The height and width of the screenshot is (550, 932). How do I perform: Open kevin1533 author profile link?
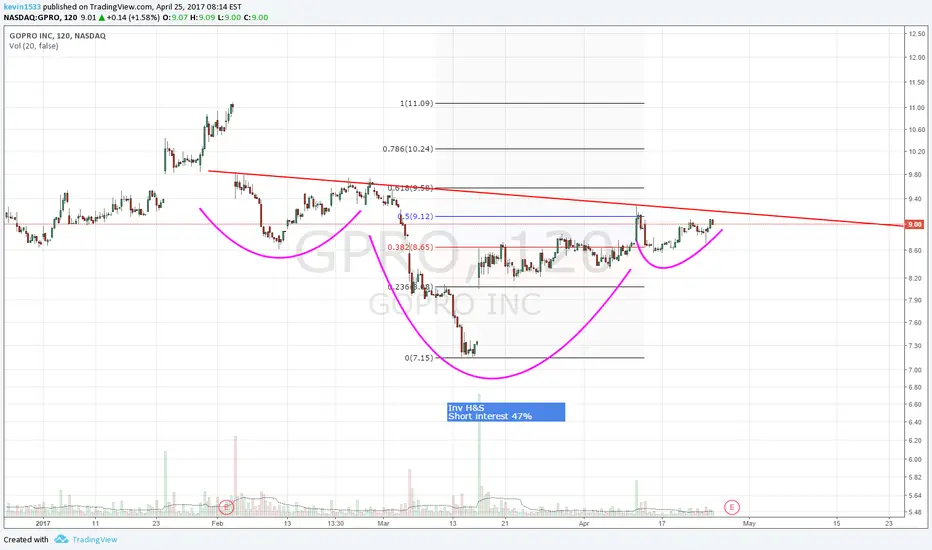coord(22,7)
